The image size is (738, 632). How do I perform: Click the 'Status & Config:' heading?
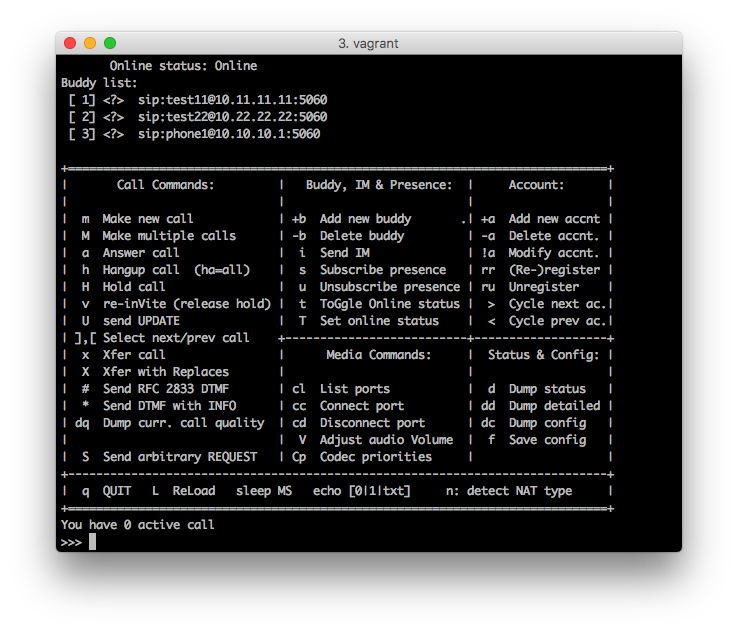544,354
